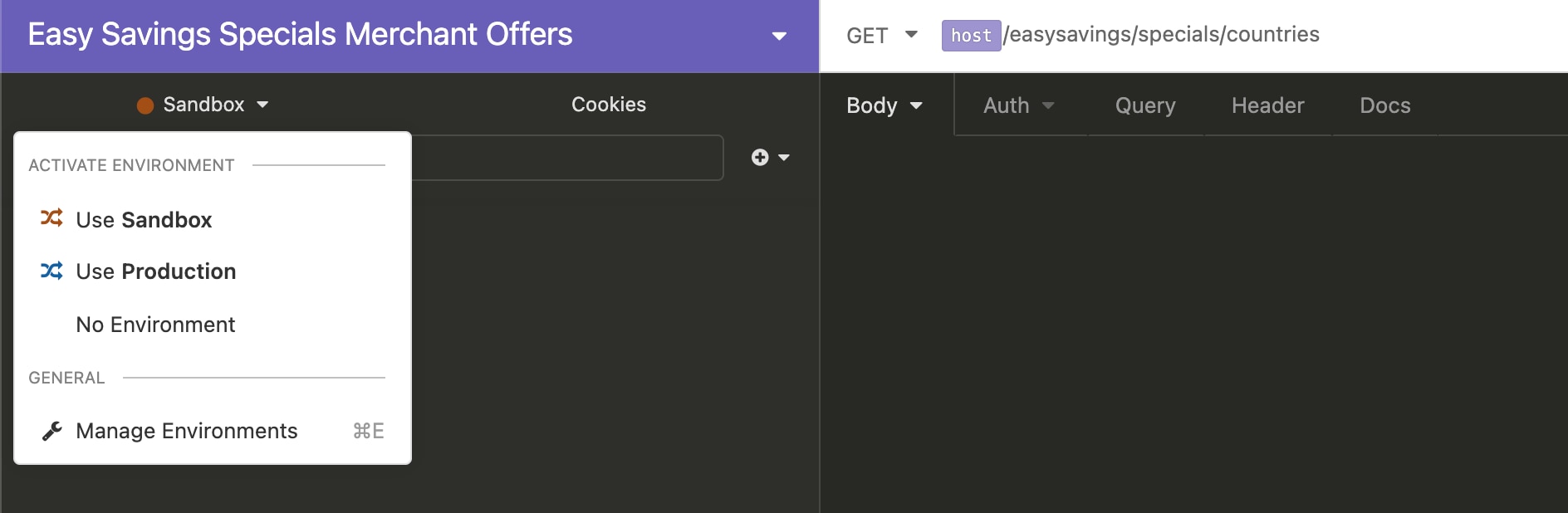Select Use Sandbox environment
Image resolution: width=1568 pixels, height=513 pixels.
[x=144, y=220]
